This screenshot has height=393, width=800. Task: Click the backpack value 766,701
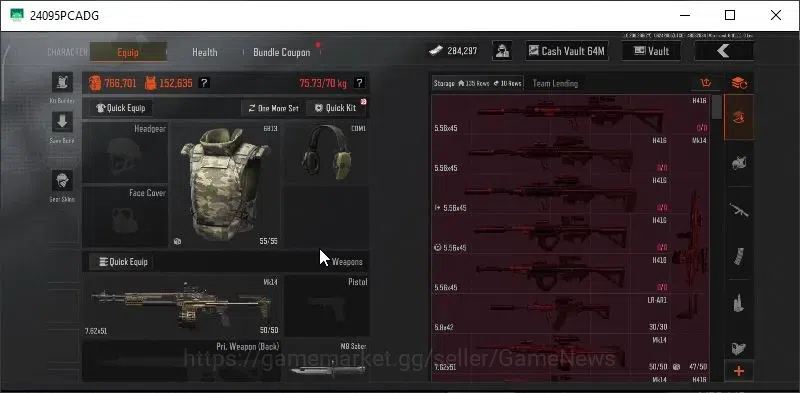[x=120, y=83]
